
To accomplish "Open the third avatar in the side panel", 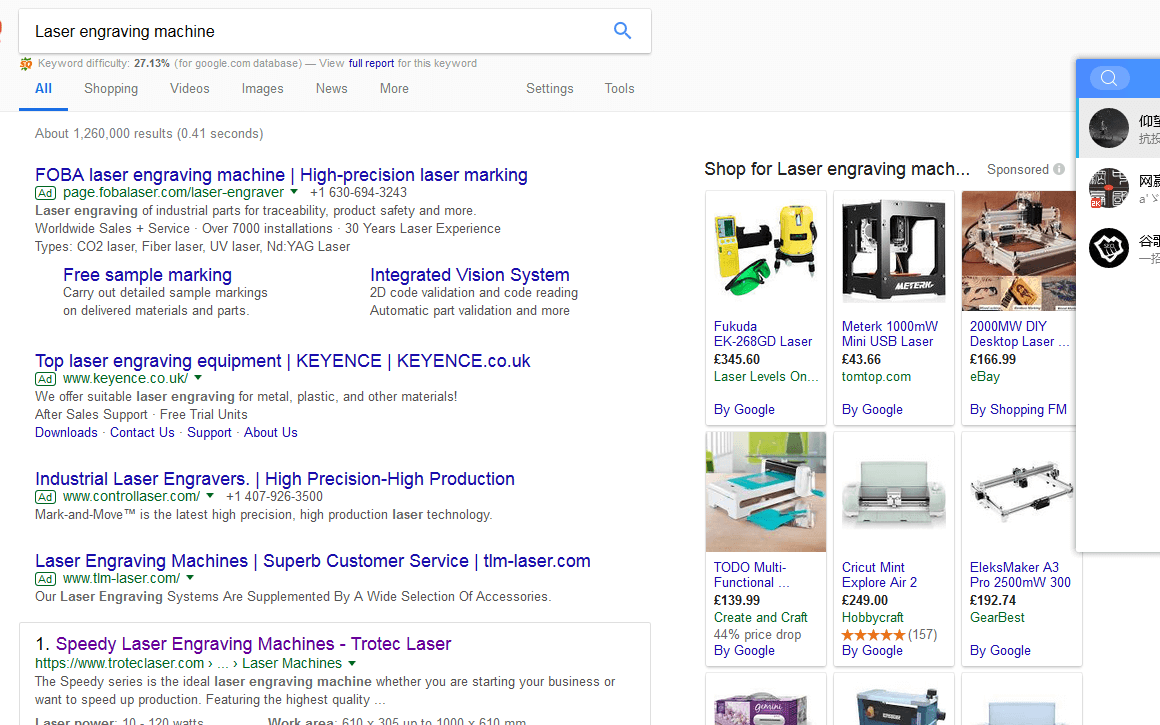I will [x=1108, y=248].
